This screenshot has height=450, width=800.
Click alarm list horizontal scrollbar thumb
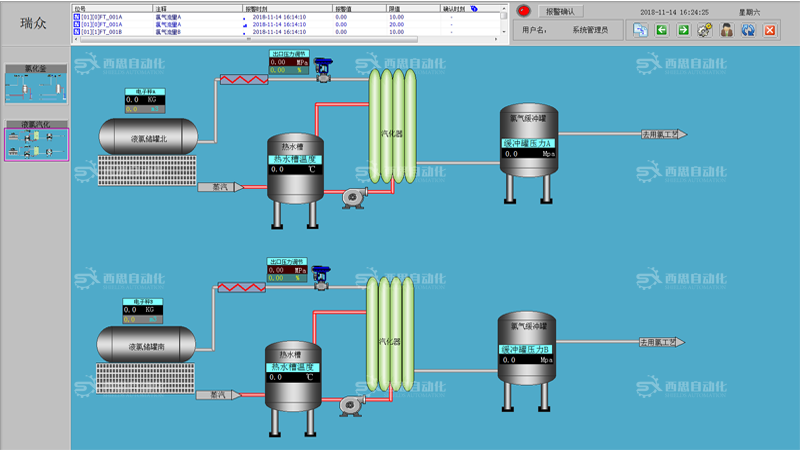[248, 39]
